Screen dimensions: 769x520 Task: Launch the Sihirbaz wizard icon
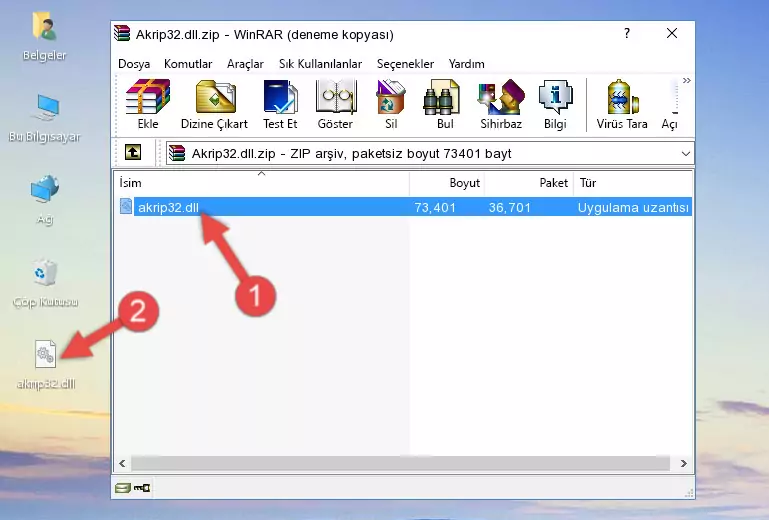tap(501, 104)
